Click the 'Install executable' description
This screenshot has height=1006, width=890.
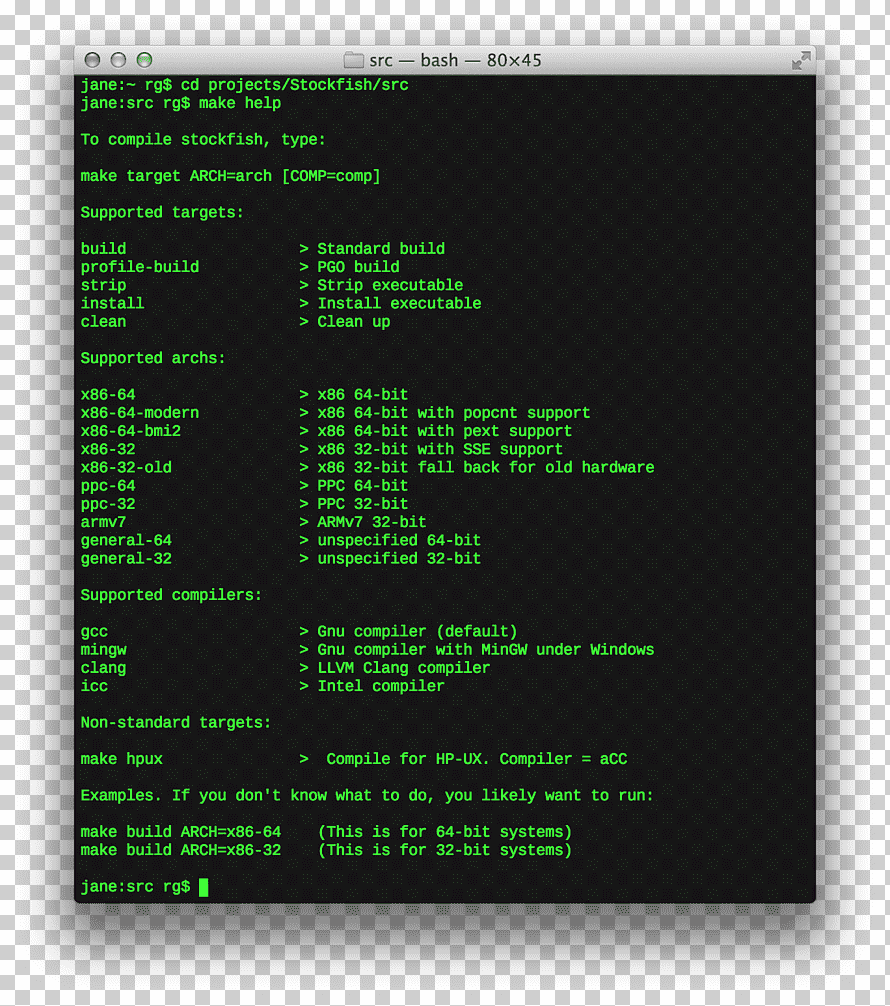[x=399, y=303]
